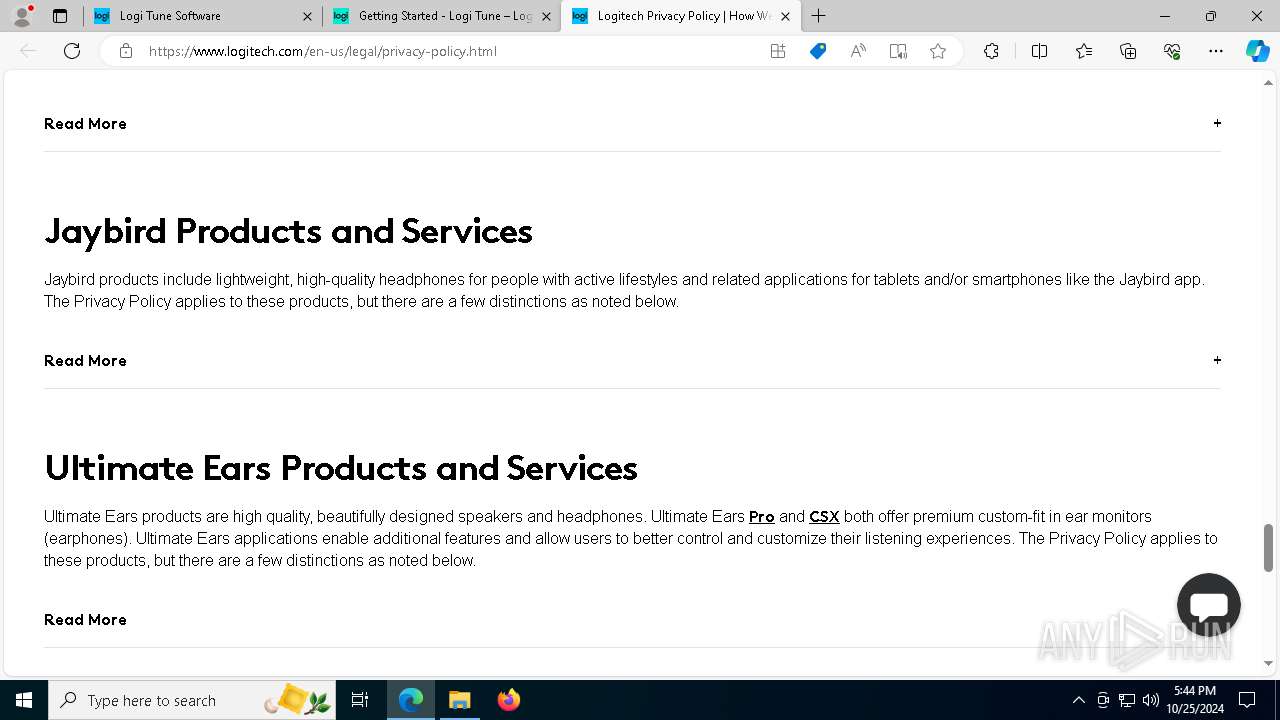Click the scrollbar down arrow

[x=1269, y=663]
